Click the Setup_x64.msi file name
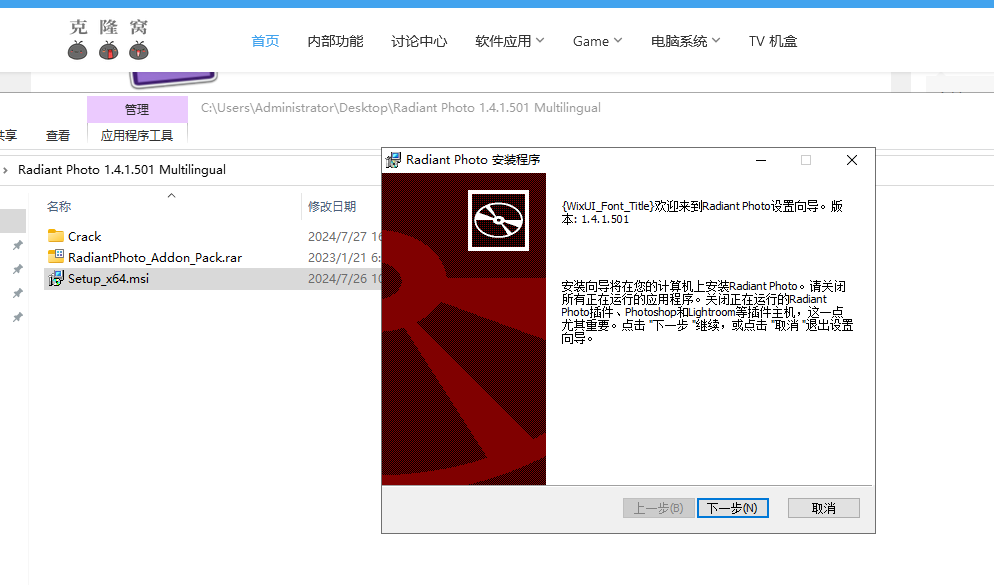The image size is (994, 585). 108,279
